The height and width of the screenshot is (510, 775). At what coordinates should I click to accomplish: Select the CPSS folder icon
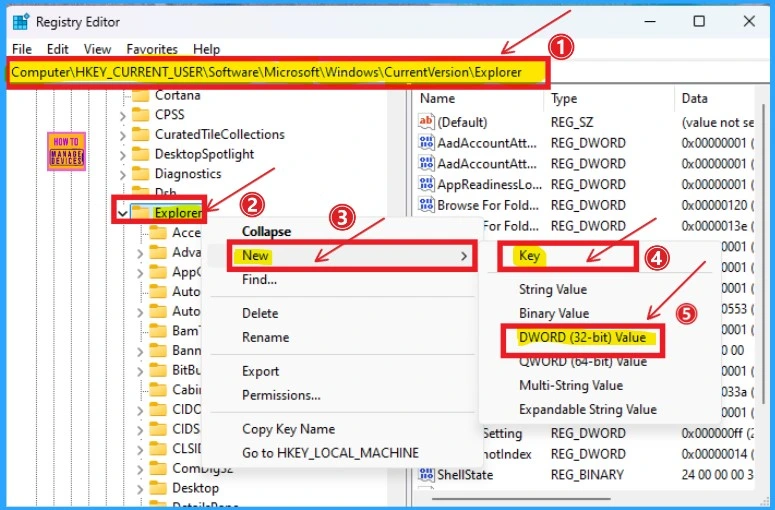click(x=140, y=115)
